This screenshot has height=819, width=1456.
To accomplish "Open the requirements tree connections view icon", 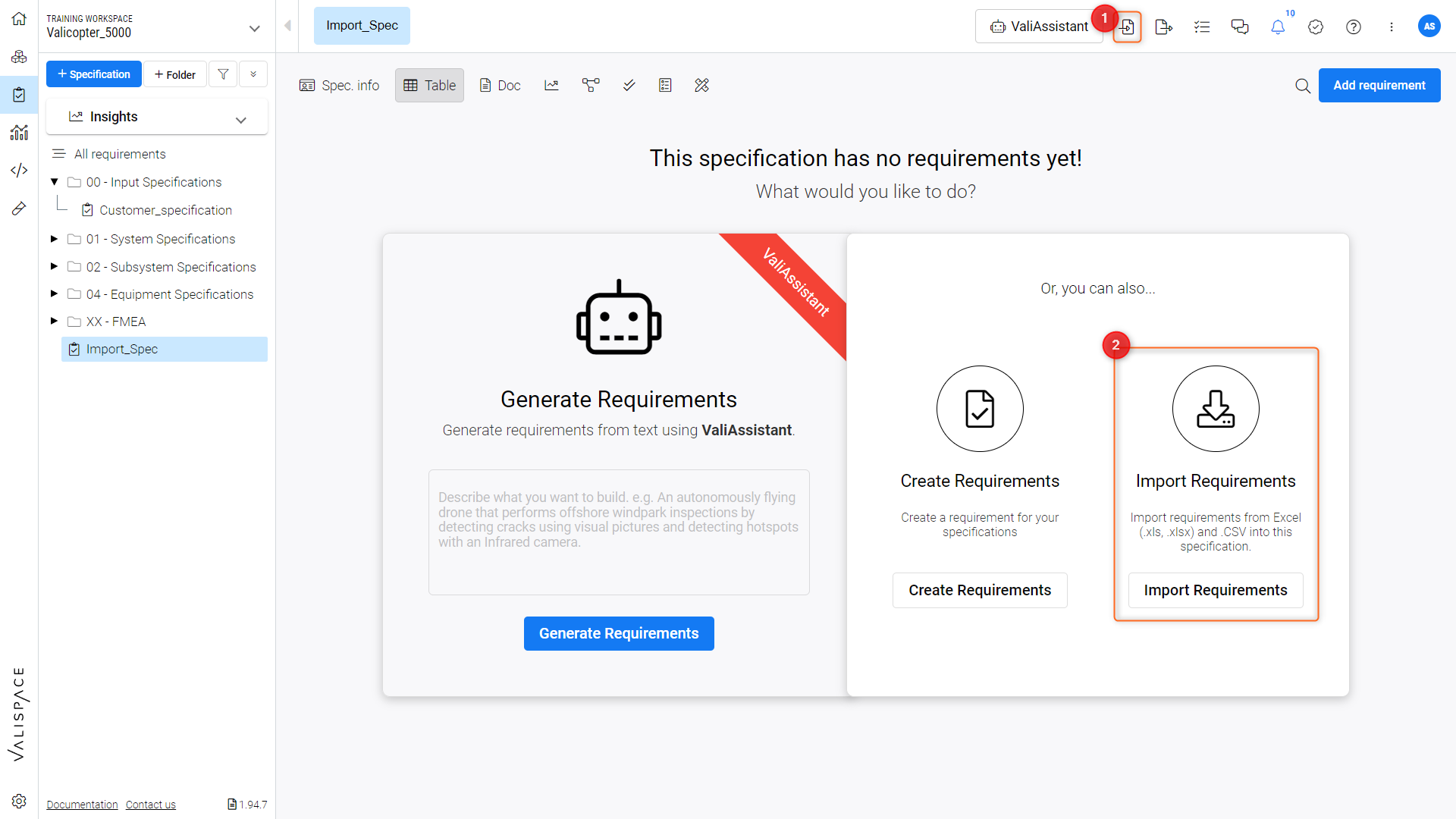I will (x=591, y=86).
